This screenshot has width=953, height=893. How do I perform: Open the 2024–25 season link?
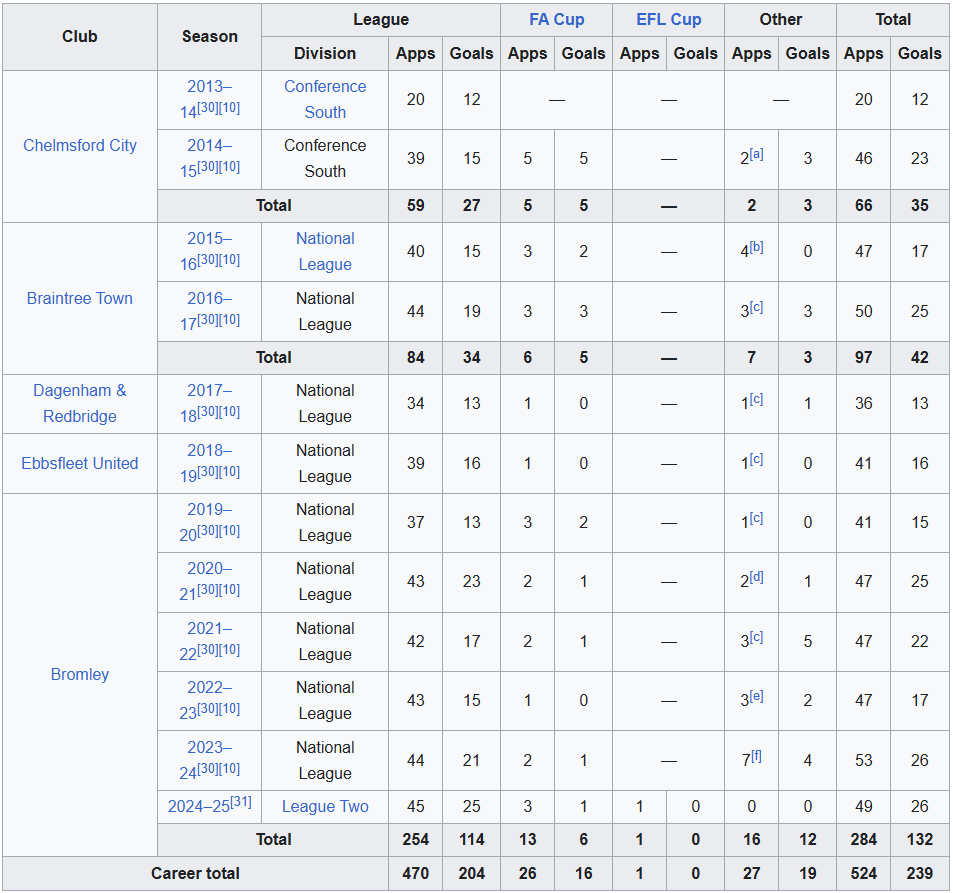pos(199,807)
